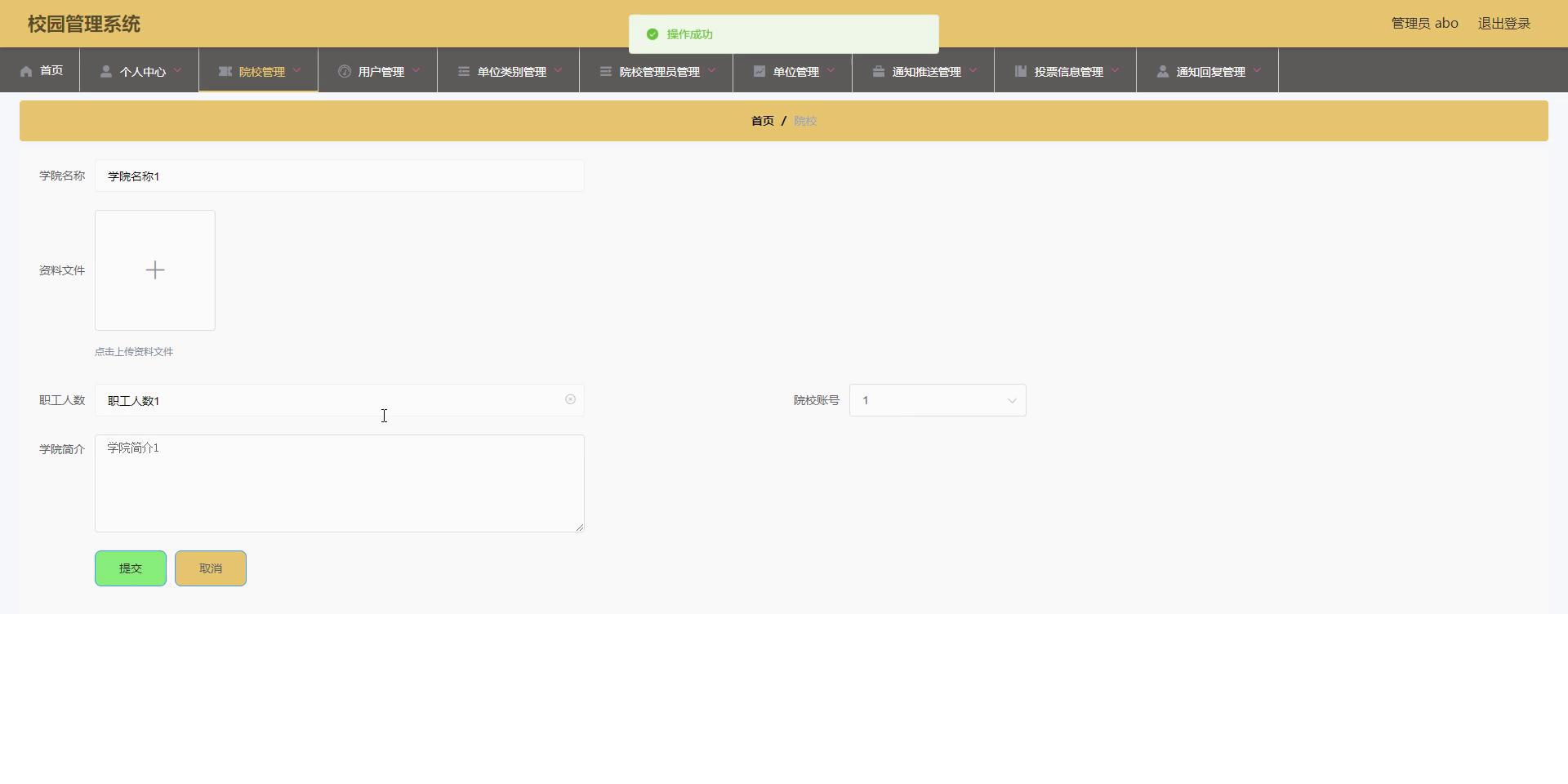Click the camera icon beside 院校管理
Image resolution: width=1568 pixels, height=784 pixels.
click(x=225, y=72)
